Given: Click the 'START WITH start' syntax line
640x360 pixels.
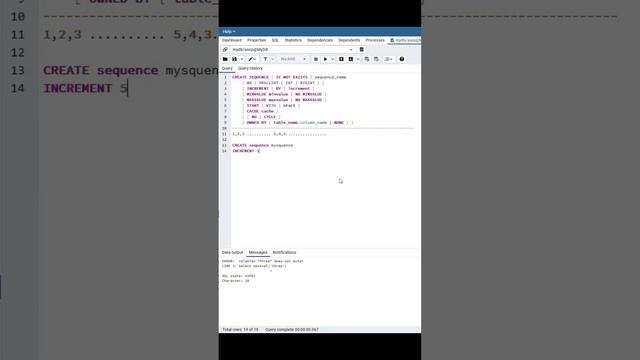Looking at the screenshot, I should [271, 106].
